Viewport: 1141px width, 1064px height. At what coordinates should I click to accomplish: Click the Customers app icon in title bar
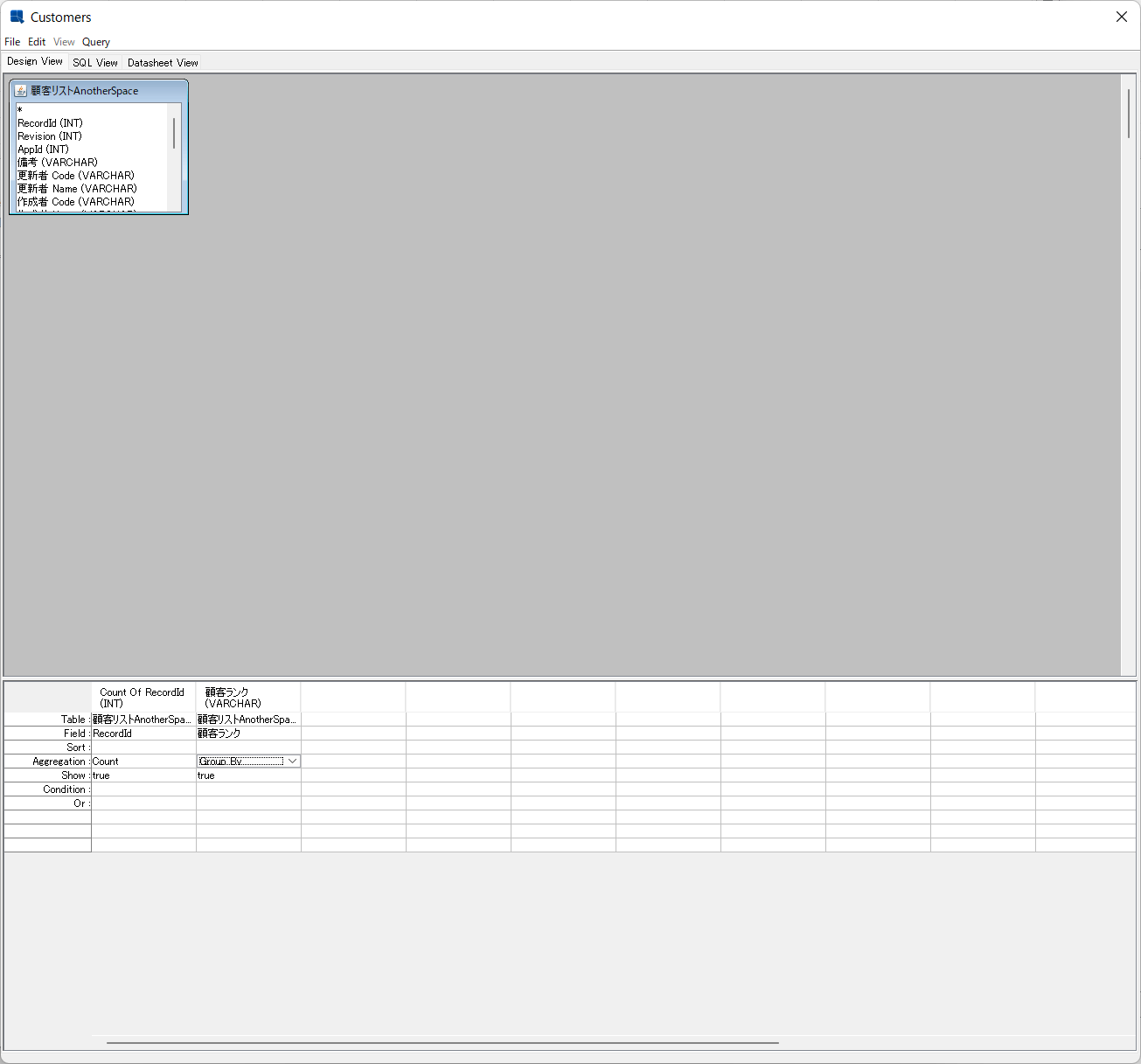17,17
